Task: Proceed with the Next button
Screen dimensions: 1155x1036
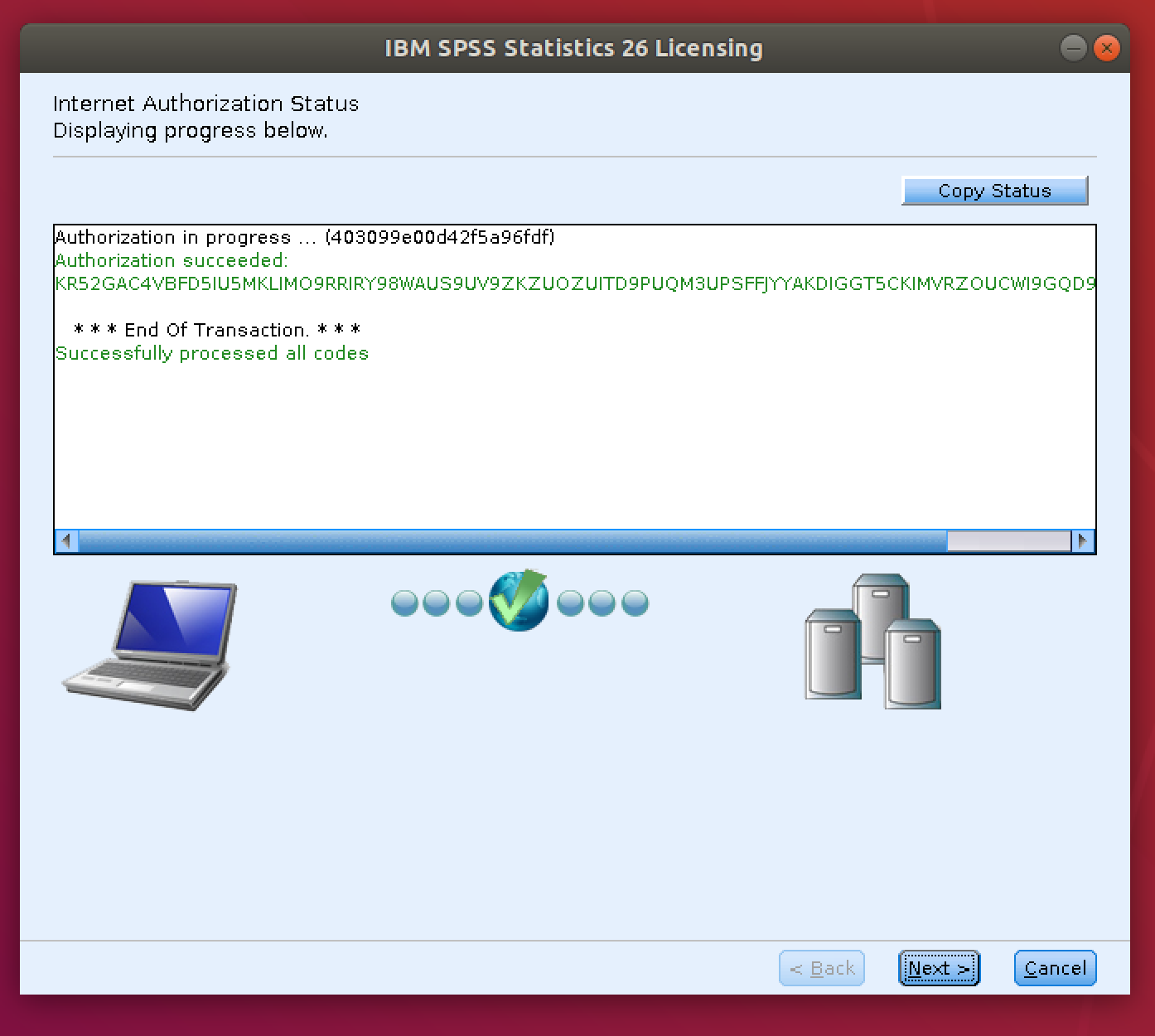Action: pyautogui.click(x=939, y=968)
